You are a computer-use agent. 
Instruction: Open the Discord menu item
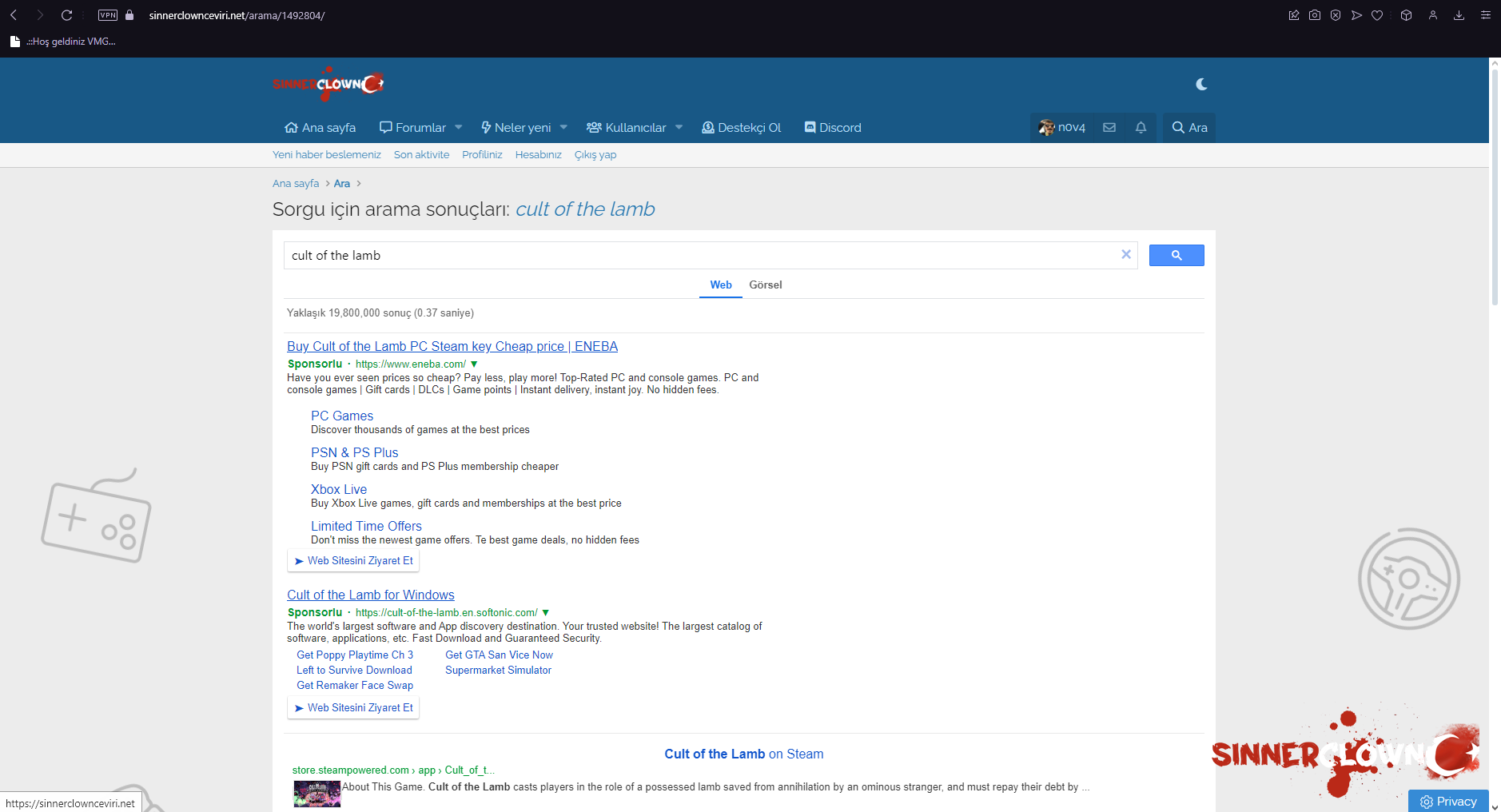pos(833,128)
